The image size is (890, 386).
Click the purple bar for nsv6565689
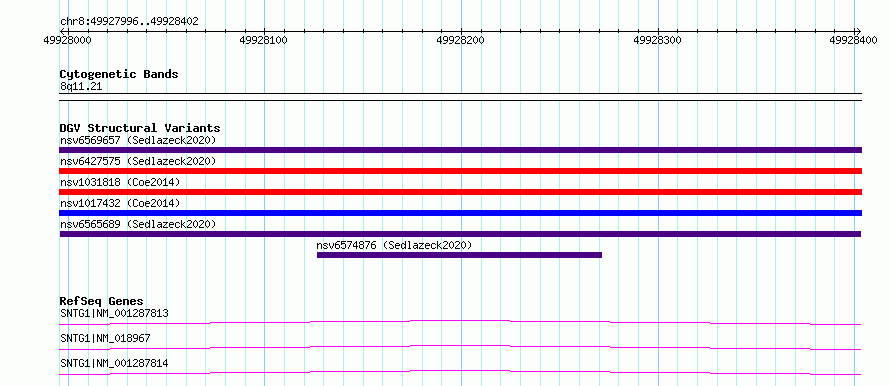[x=460, y=234]
